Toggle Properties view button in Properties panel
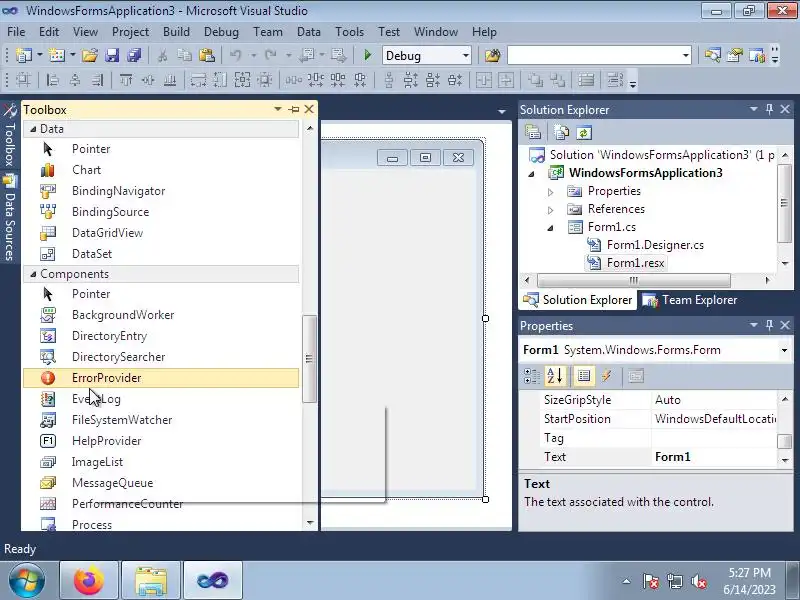Image resolution: width=800 pixels, height=600 pixels. click(584, 376)
